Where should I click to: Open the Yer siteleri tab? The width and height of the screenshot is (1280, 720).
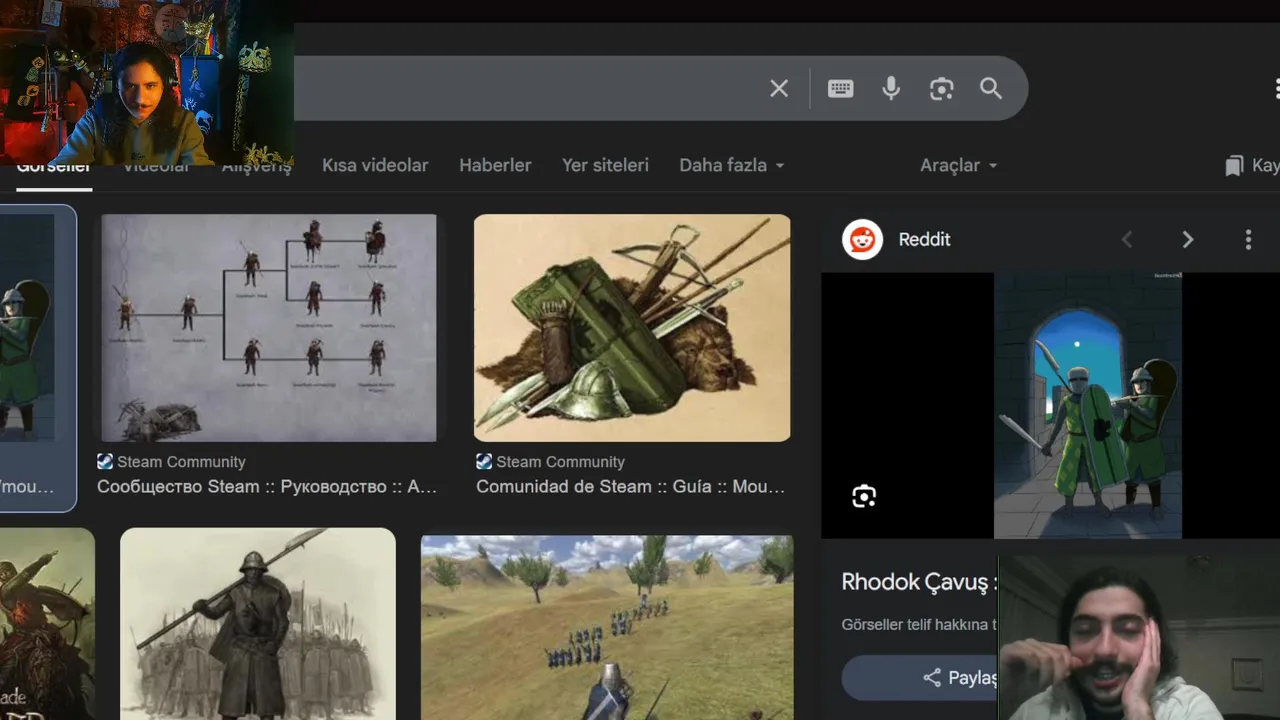click(x=605, y=166)
